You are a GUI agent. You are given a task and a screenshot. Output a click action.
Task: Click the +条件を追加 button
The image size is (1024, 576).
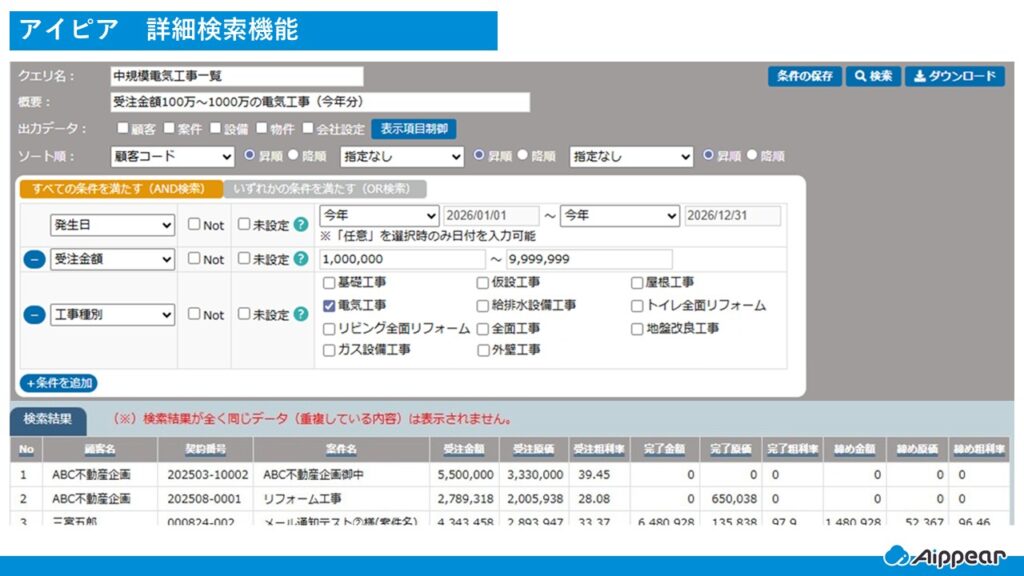click(x=58, y=383)
